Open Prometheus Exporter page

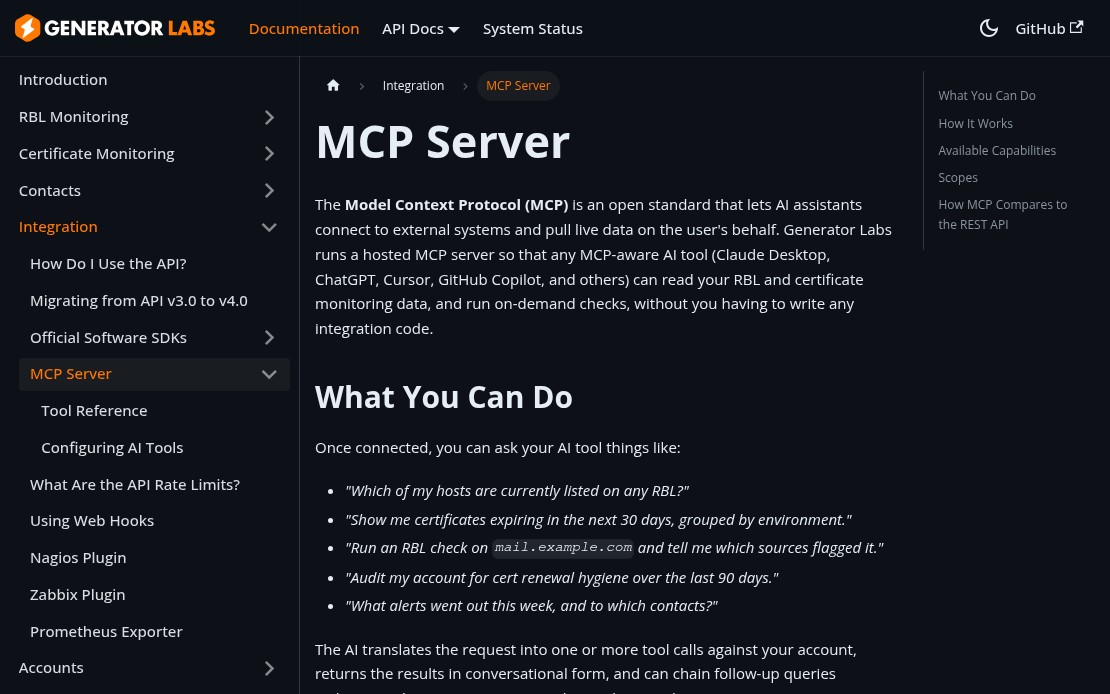tap(106, 632)
